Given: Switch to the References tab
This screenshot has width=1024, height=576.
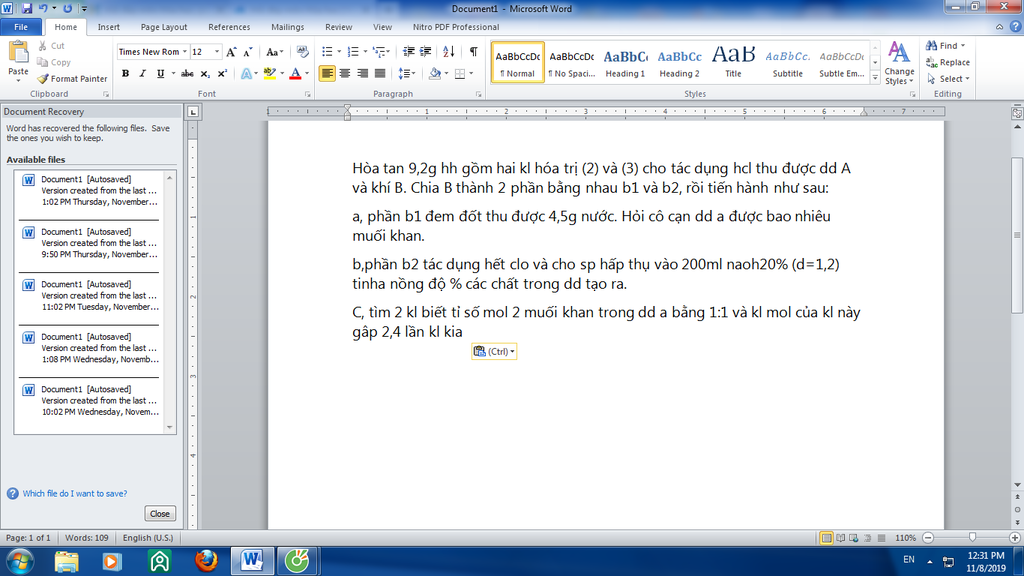Looking at the screenshot, I should [229, 27].
